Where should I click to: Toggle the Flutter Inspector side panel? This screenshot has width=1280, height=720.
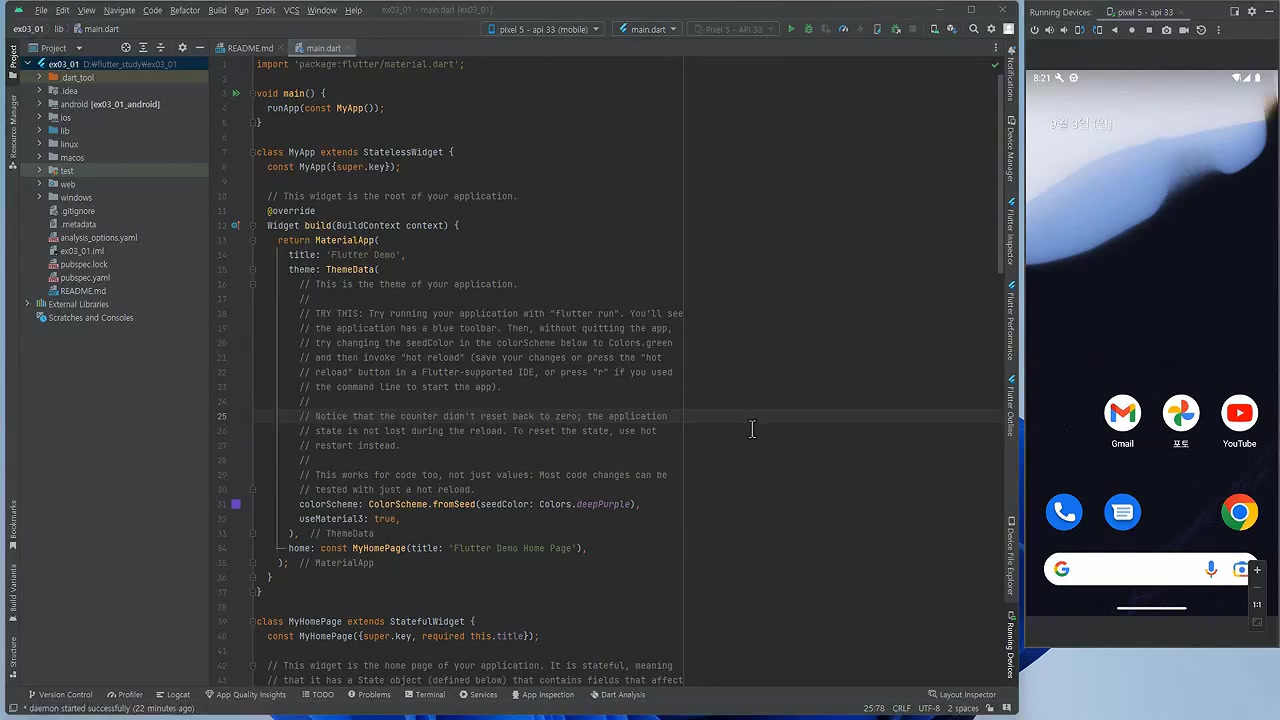point(1011,234)
